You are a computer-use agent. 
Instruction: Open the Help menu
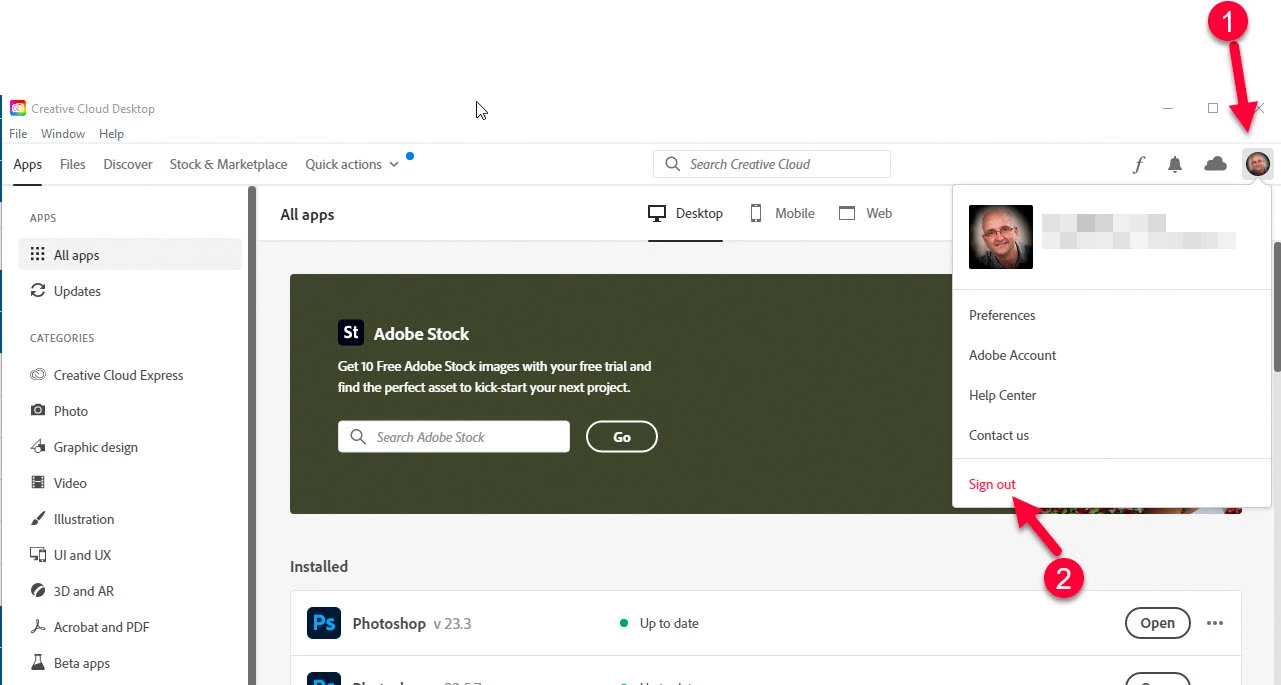[x=111, y=134]
